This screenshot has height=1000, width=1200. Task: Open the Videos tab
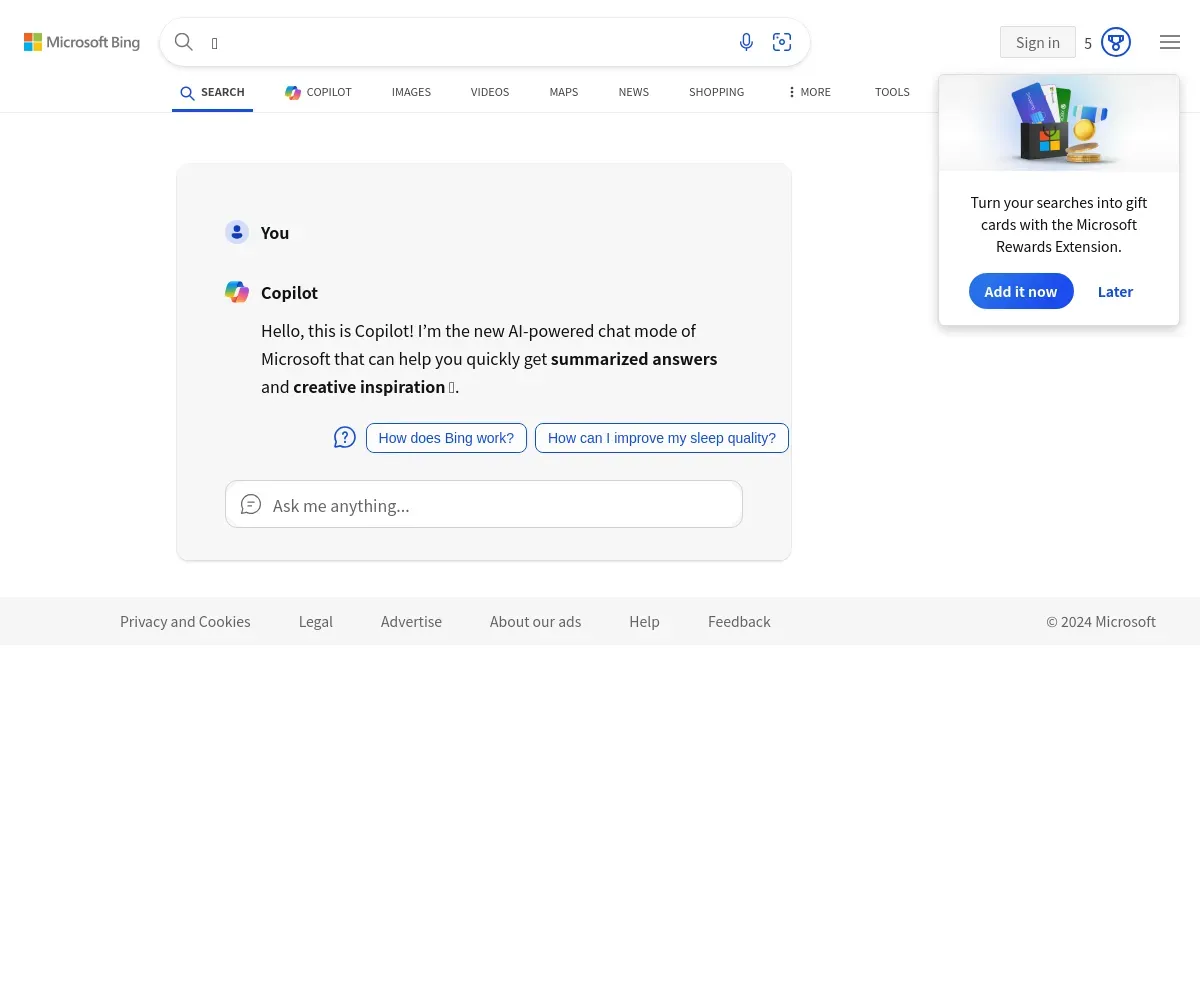coord(490,92)
